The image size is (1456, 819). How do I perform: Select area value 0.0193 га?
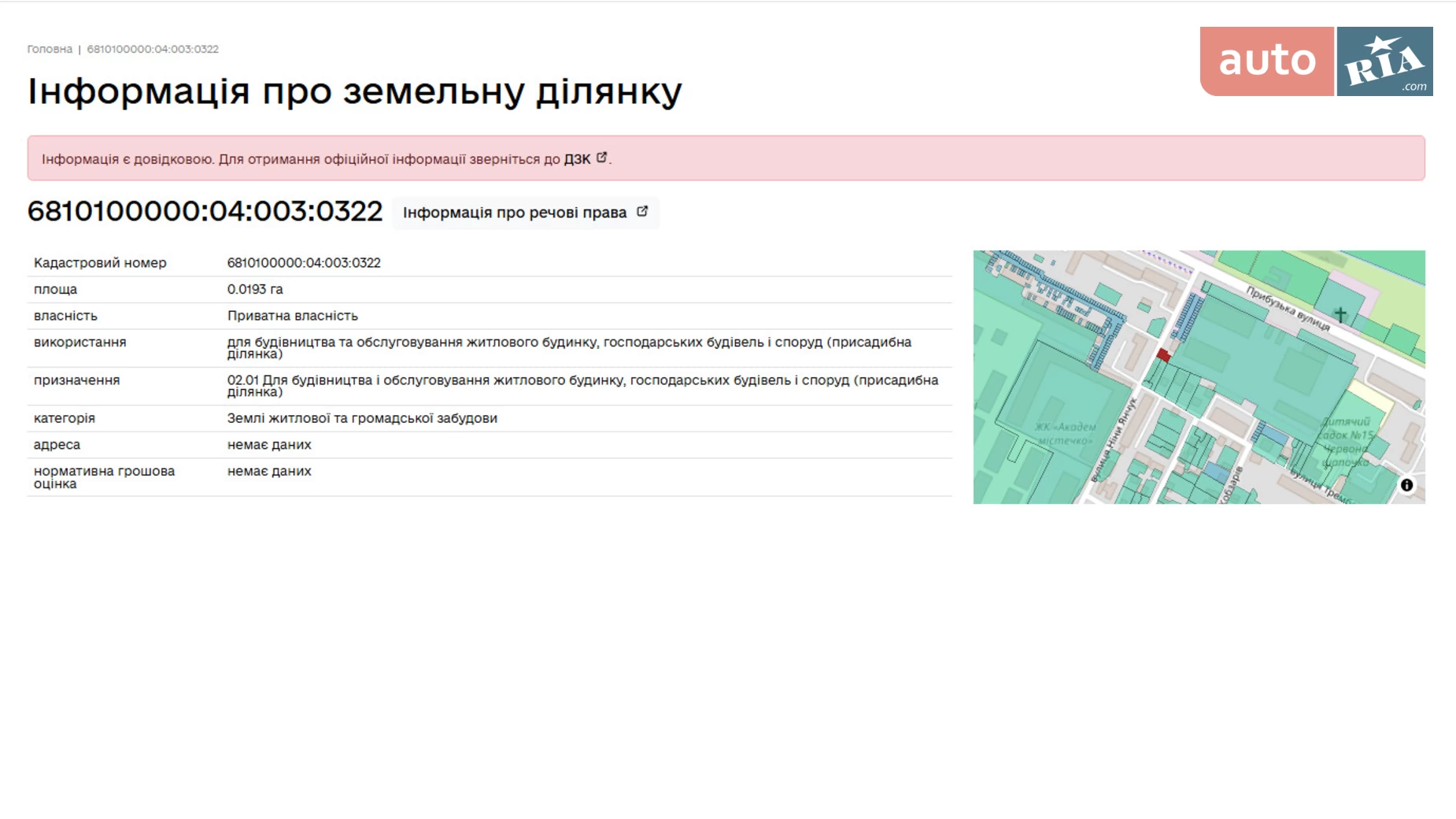(255, 290)
